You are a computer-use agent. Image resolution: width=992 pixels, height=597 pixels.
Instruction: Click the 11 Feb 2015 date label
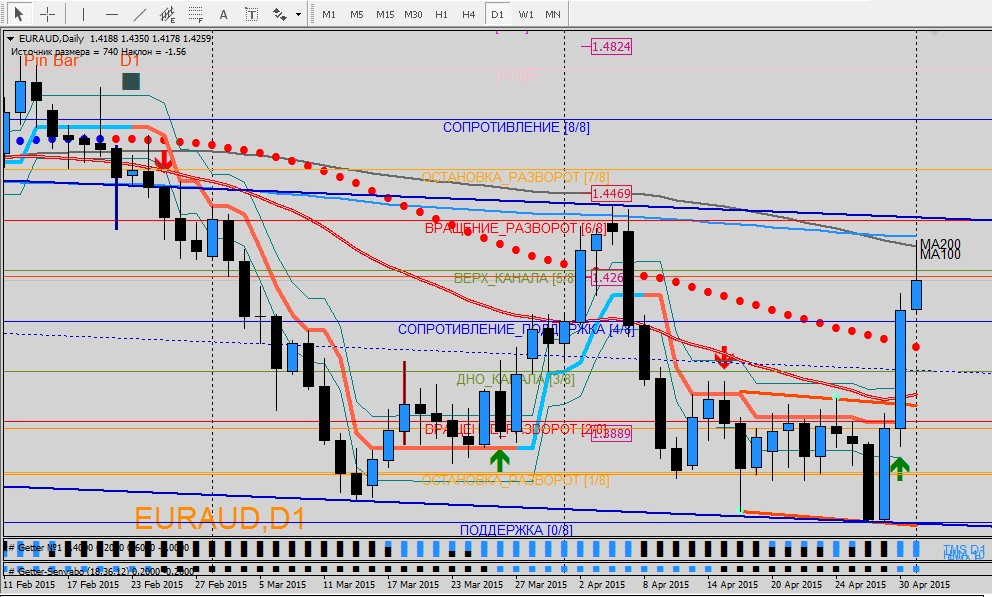29,584
